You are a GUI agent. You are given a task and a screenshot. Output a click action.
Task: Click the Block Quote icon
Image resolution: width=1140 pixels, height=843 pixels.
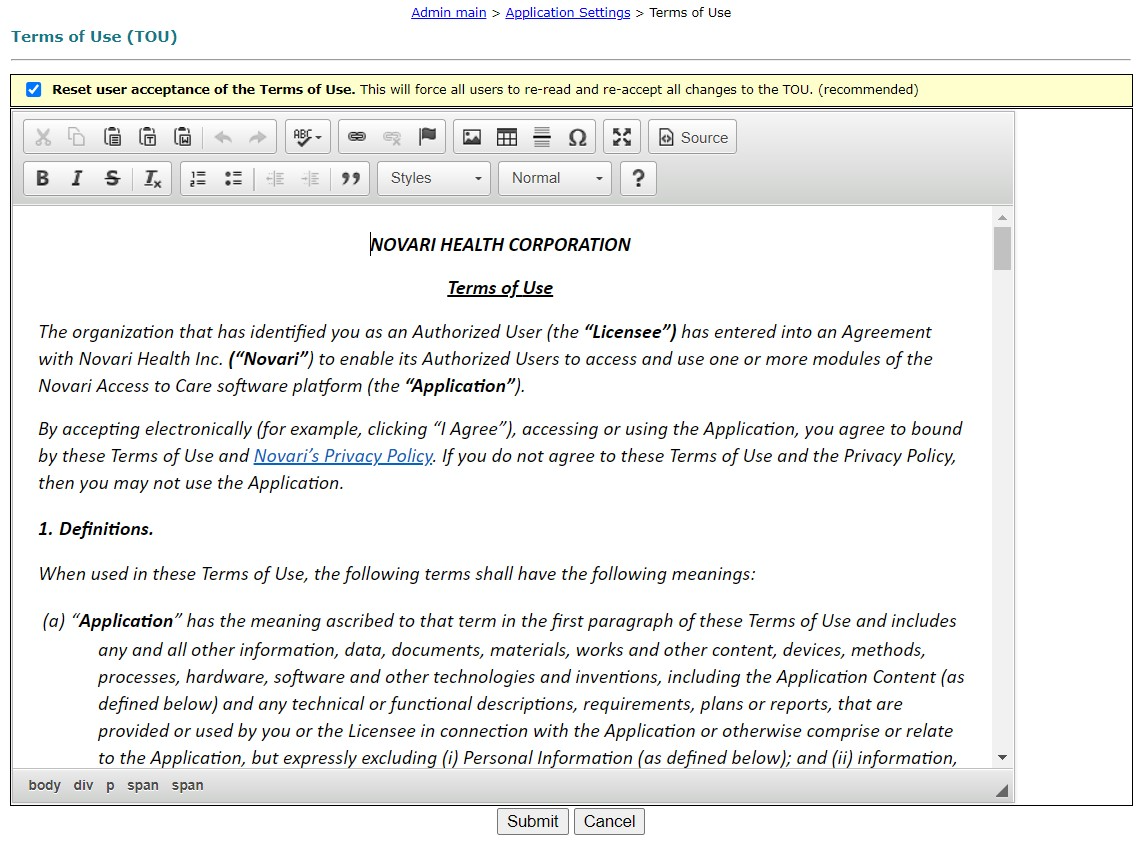(x=351, y=178)
